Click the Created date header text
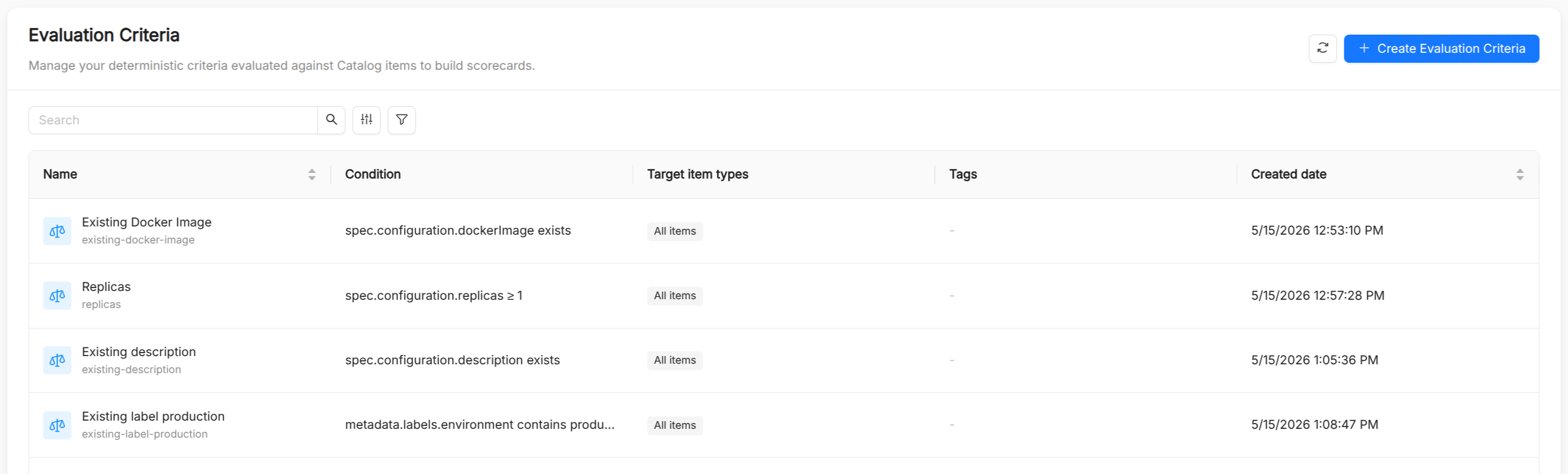The width and height of the screenshot is (1568, 474). coord(1289,174)
